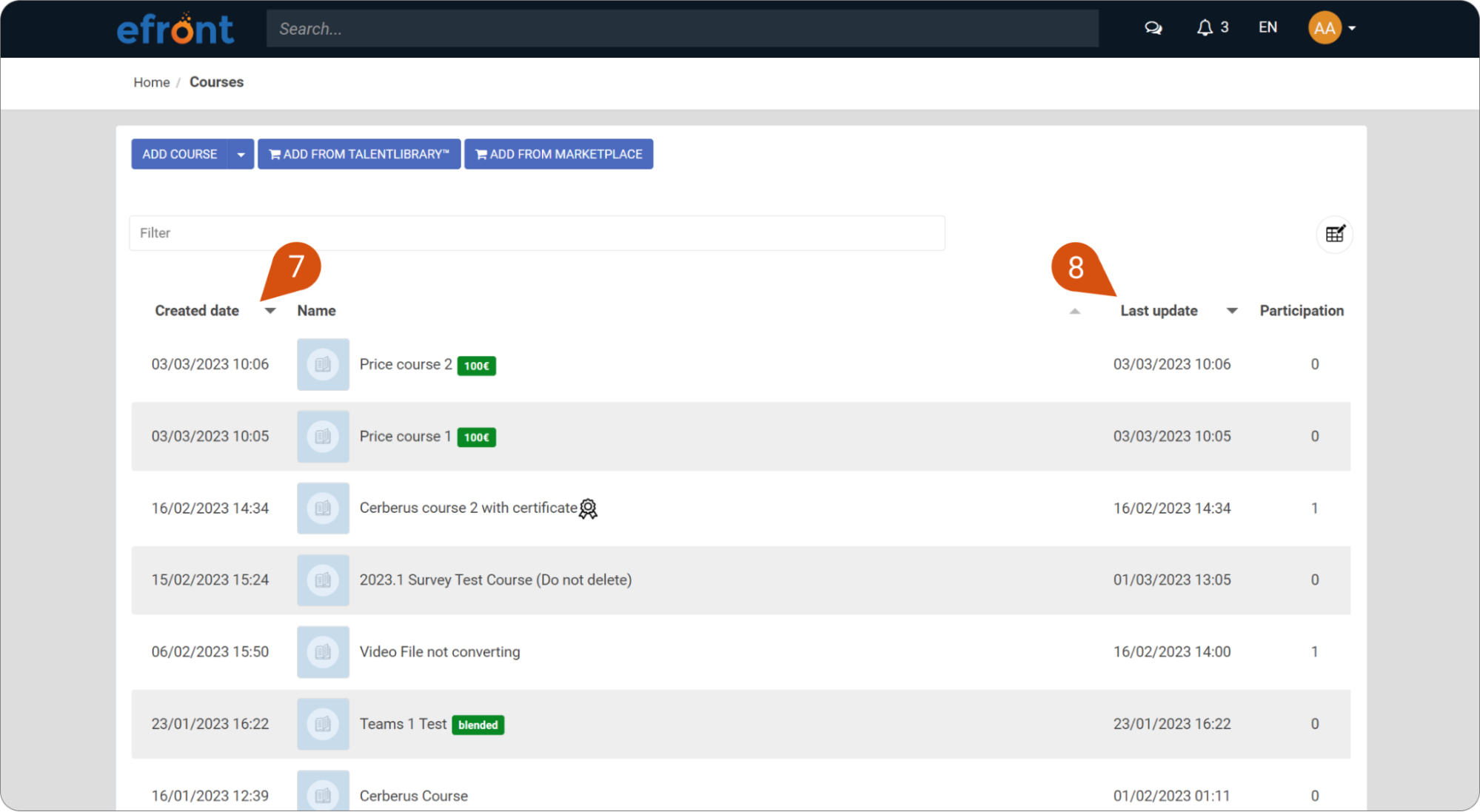Sort by Name ascending arrow
This screenshot has width=1480, height=812.
1075,311
